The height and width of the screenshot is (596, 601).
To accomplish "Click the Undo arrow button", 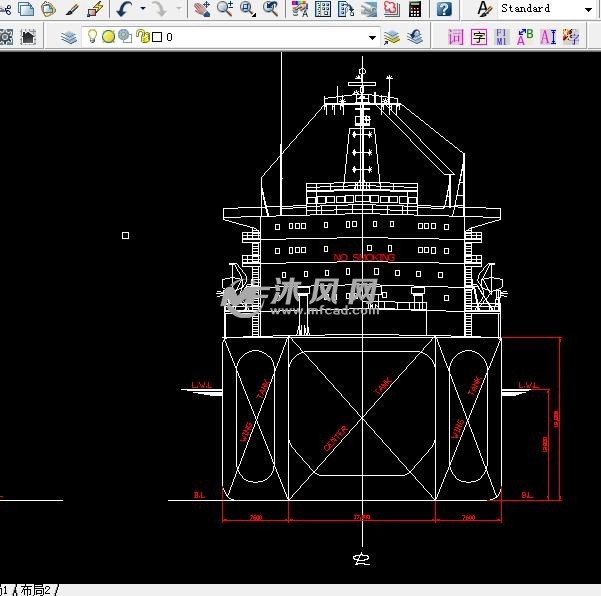I will click(x=123, y=9).
